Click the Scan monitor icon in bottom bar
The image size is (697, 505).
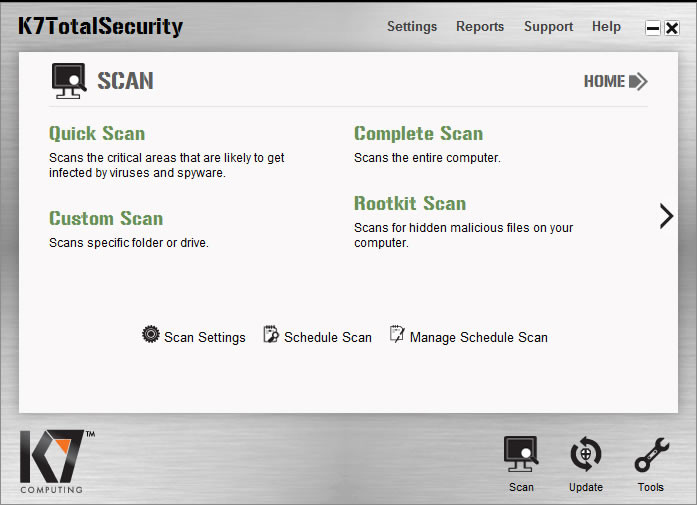521,454
